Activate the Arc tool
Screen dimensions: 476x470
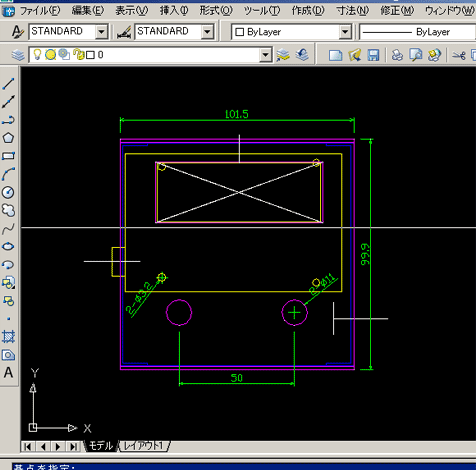click(x=8, y=174)
